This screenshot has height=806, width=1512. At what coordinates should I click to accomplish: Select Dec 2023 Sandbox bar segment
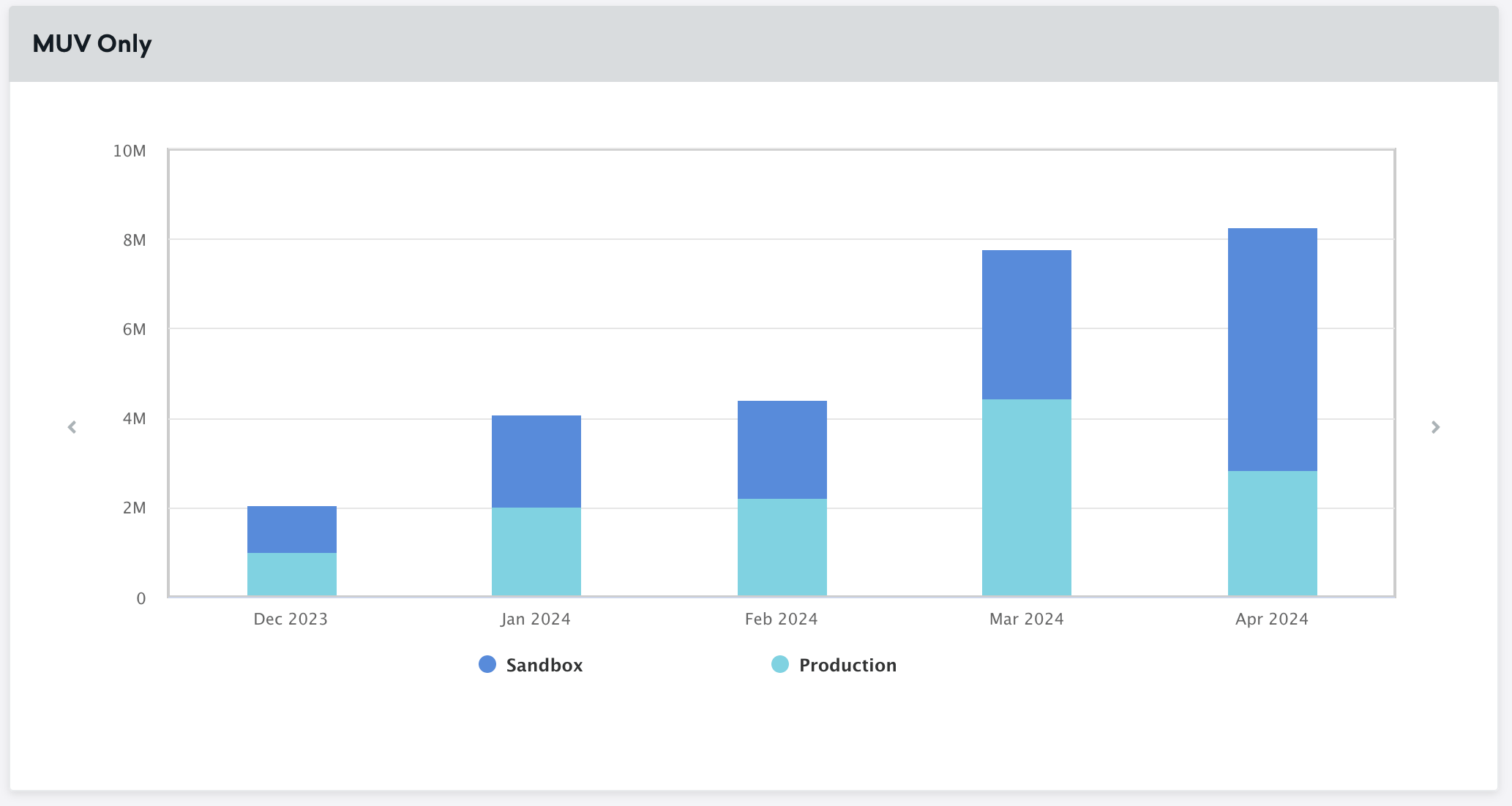[x=292, y=530]
